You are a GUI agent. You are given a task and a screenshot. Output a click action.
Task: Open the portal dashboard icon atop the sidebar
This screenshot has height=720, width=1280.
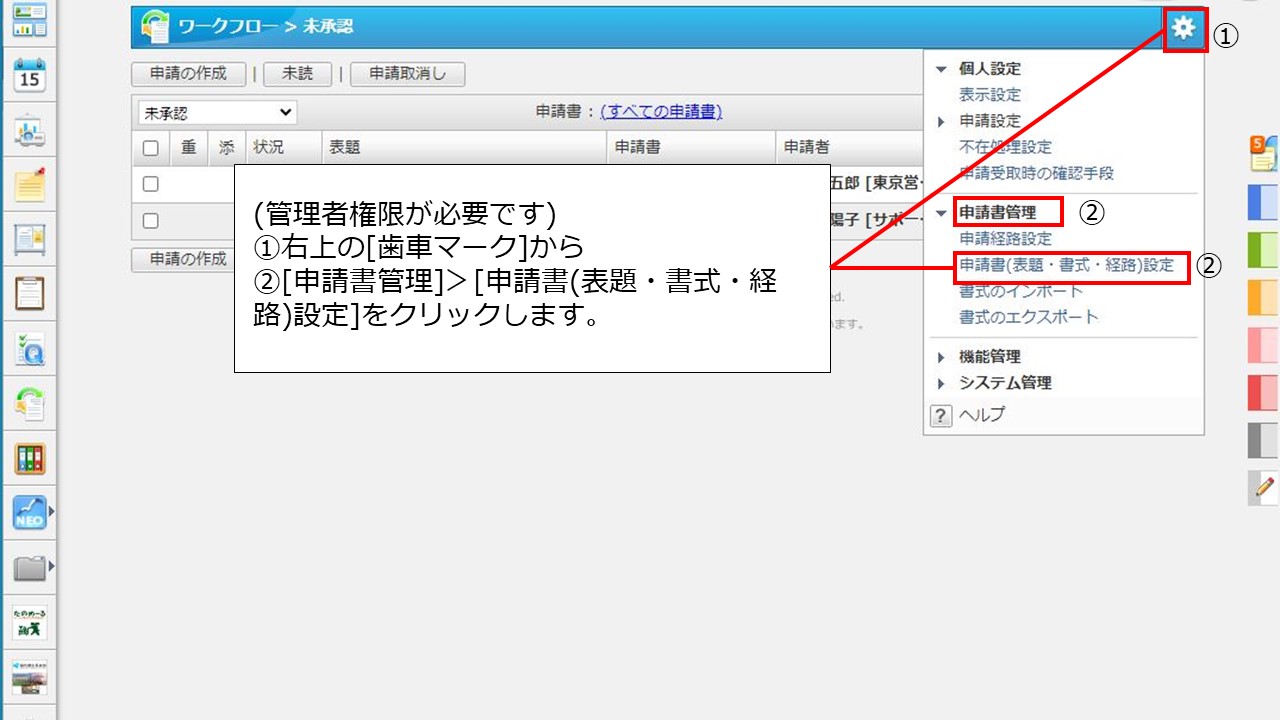tap(30, 22)
